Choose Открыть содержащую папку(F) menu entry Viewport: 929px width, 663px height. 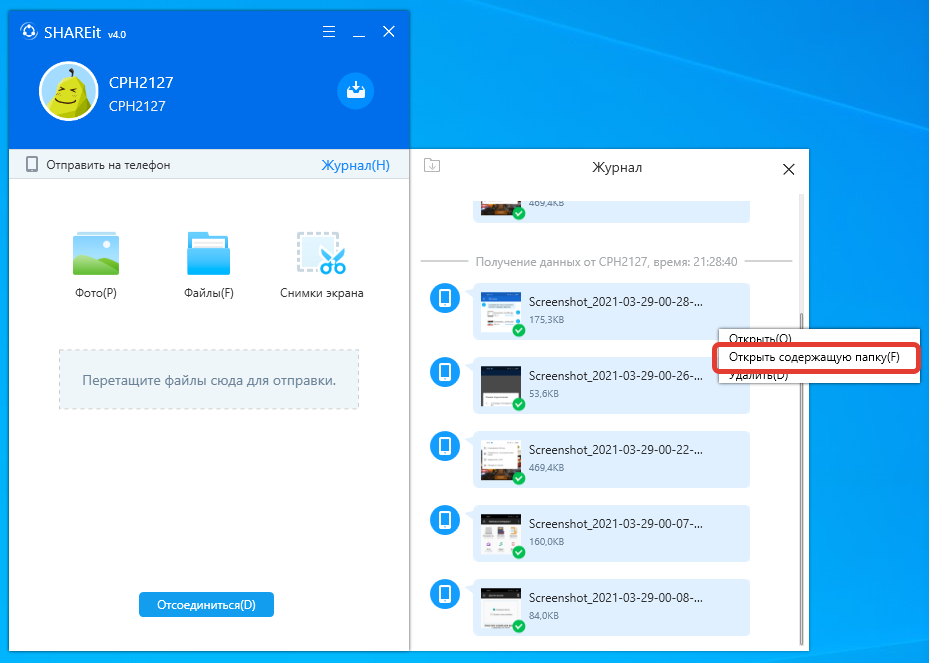point(814,357)
